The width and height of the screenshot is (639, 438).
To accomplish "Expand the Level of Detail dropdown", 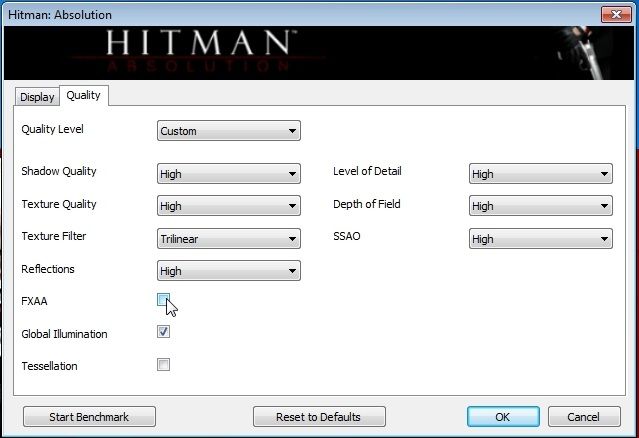I will (540, 174).
